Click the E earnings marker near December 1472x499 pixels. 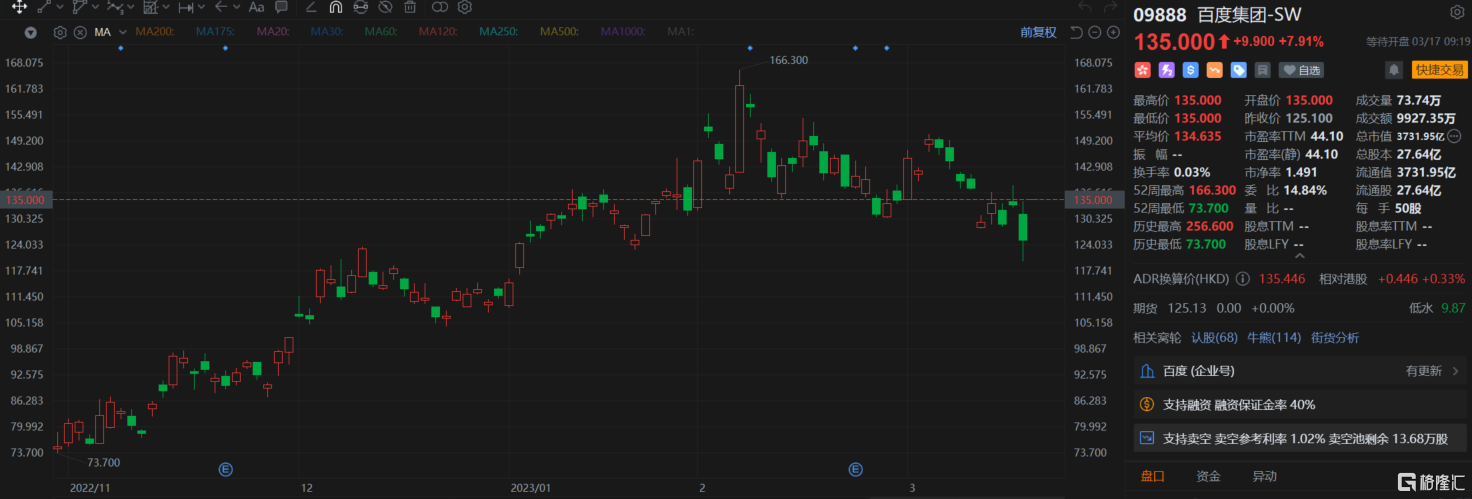226,468
